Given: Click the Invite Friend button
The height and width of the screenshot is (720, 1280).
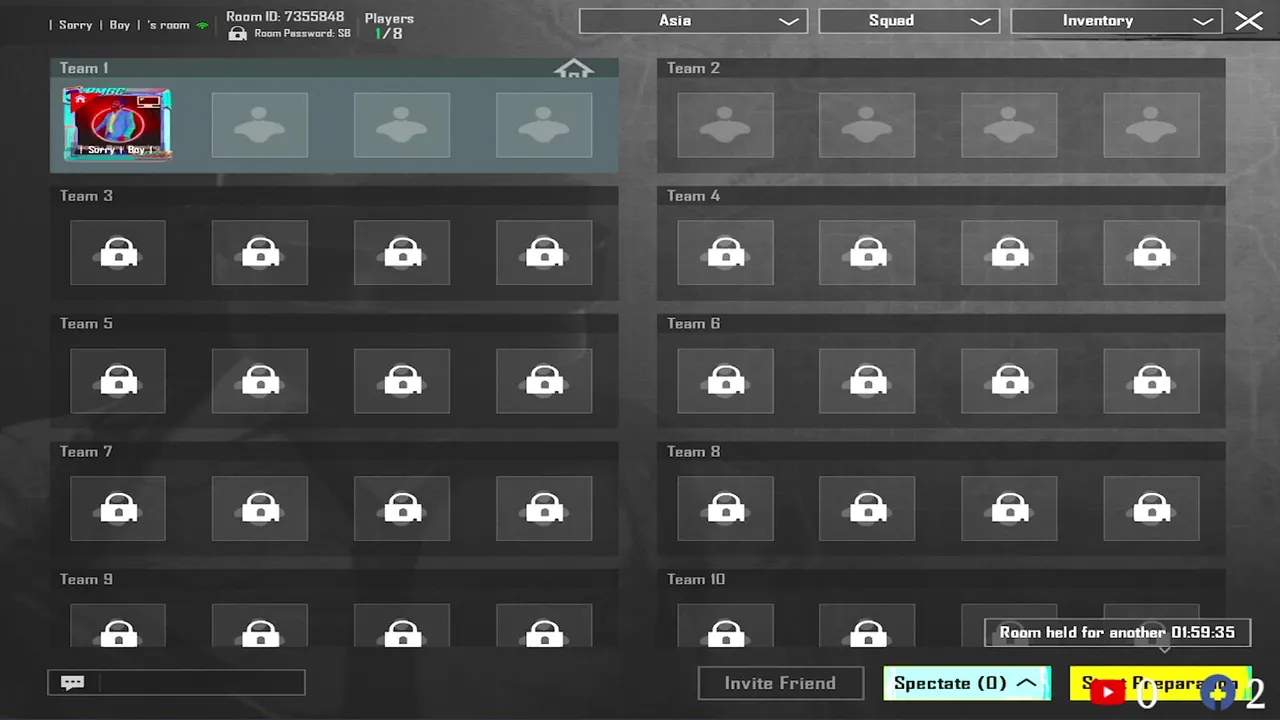Looking at the screenshot, I should point(780,683).
